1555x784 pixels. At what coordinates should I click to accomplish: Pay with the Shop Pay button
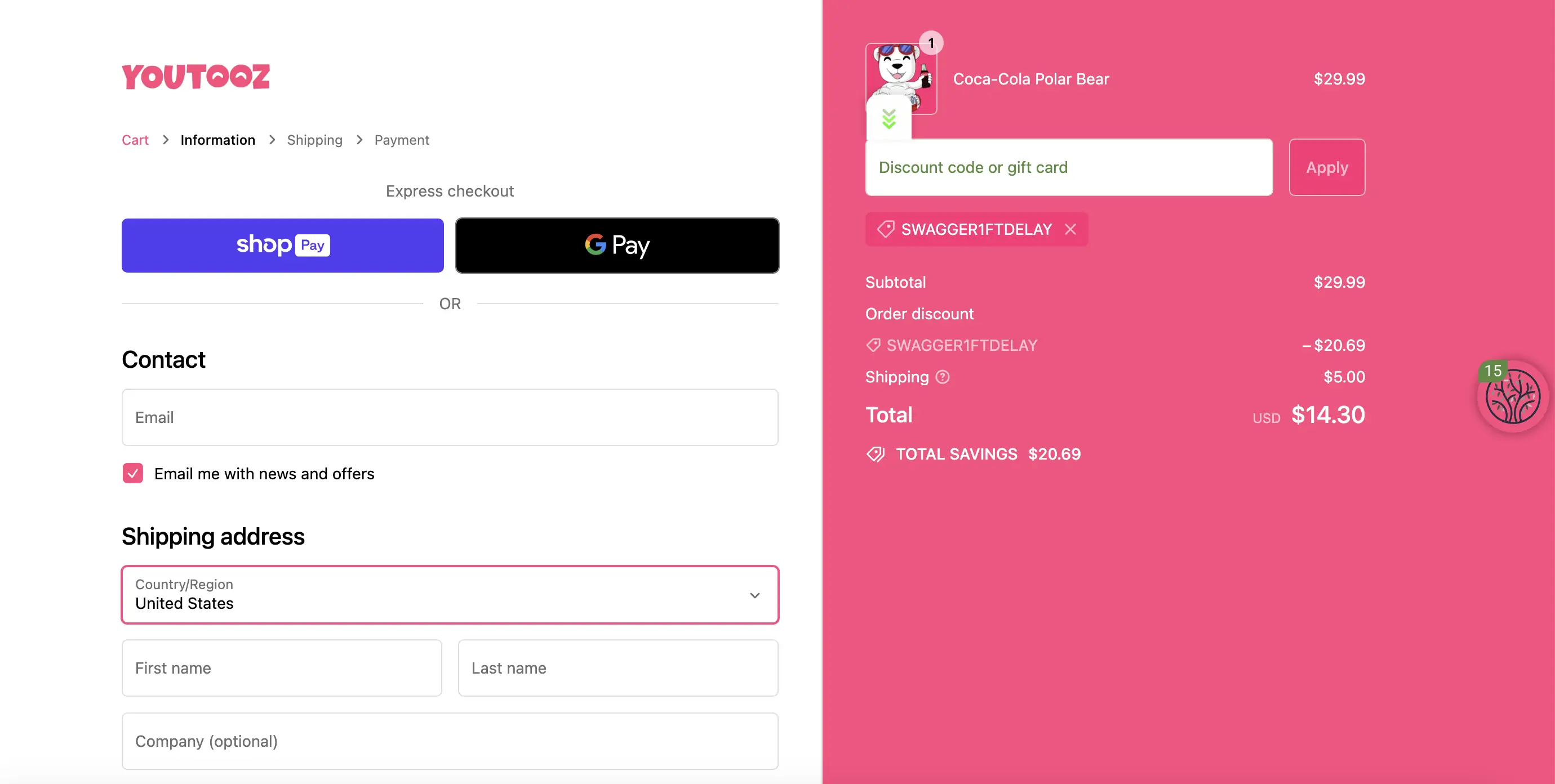(282, 245)
